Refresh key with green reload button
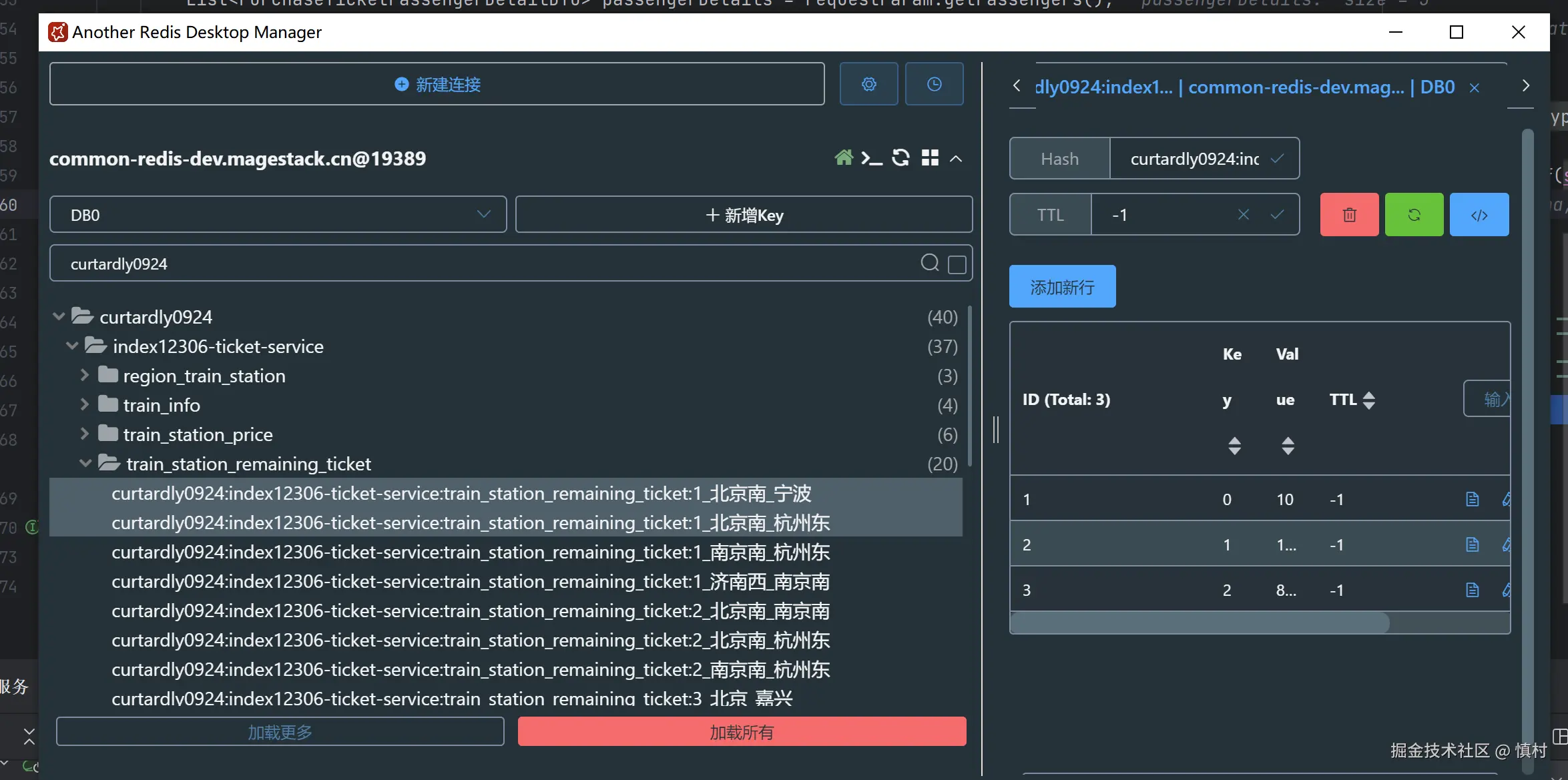Viewport: 1568px width, 780px height. coord(1414,215)
